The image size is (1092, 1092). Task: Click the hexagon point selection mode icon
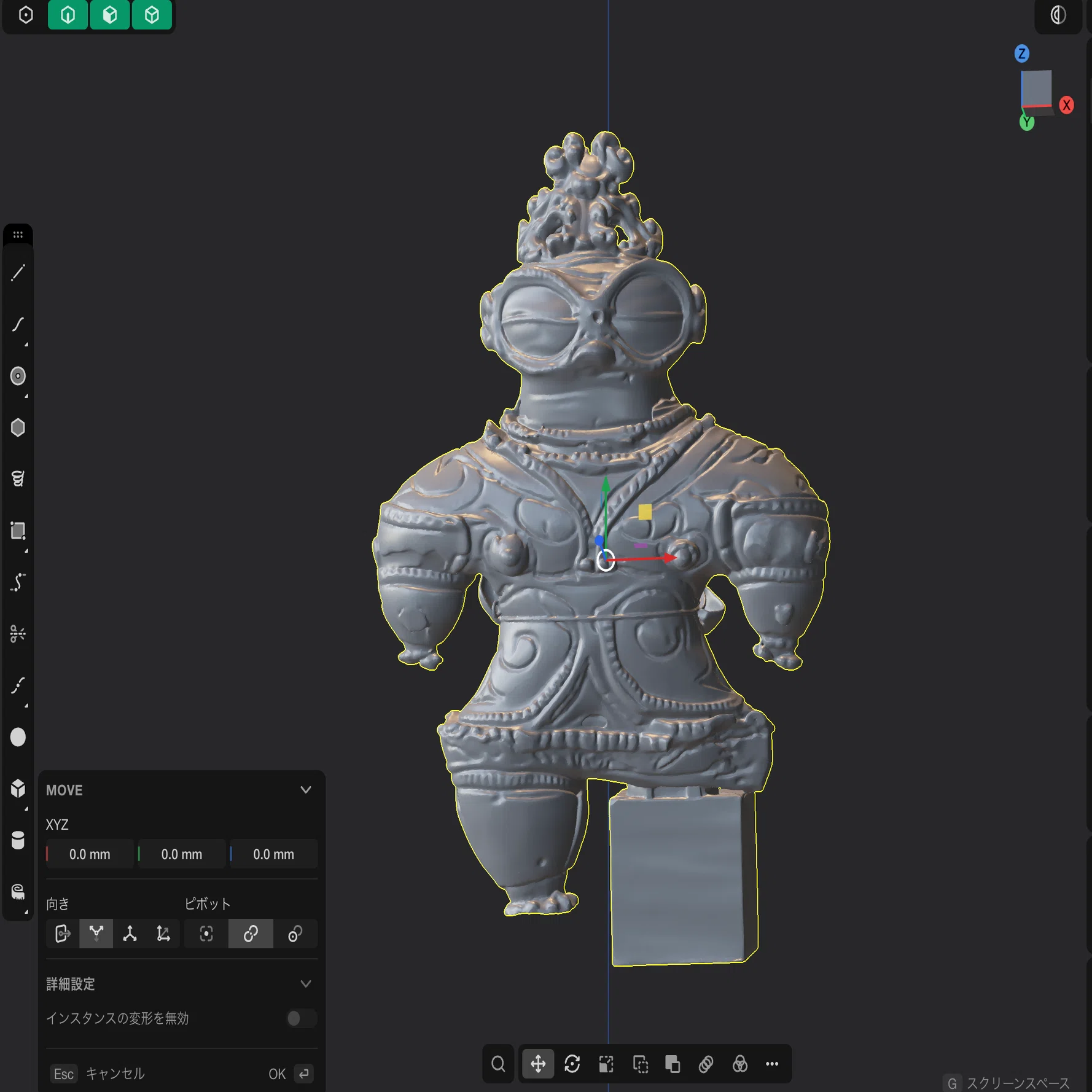click(x=26, y=15)
